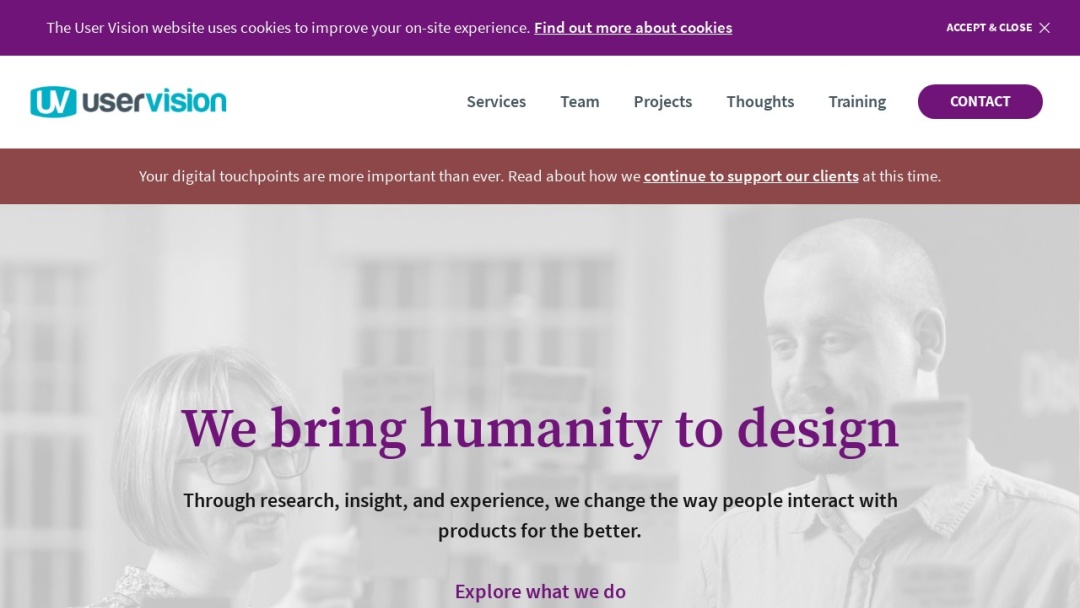Click the 'user vision' wordmark text
1080x608 pixels.
152,101
